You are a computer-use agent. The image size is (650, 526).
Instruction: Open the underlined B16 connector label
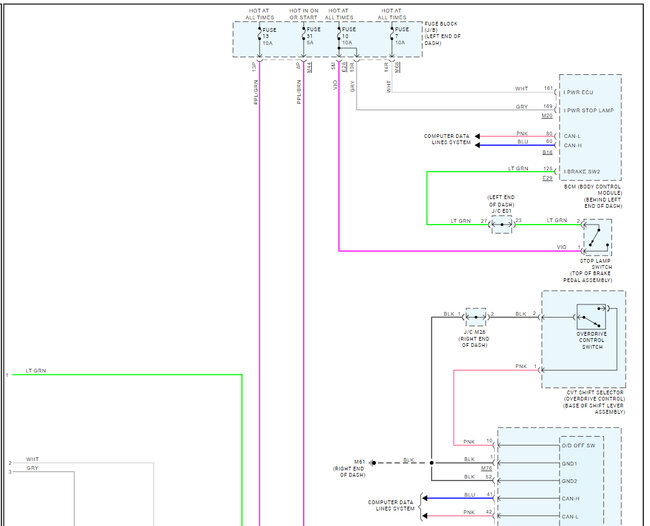click(x=547, y=153)
